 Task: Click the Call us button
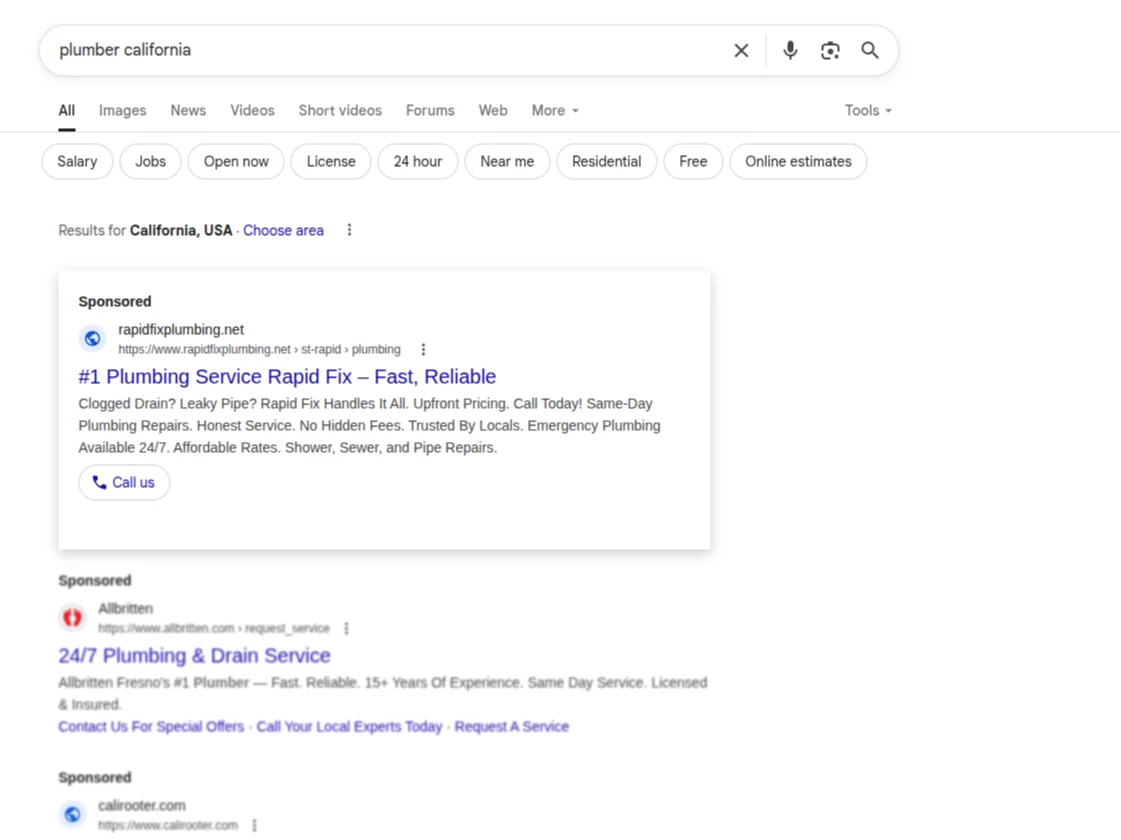click(124, 482)
